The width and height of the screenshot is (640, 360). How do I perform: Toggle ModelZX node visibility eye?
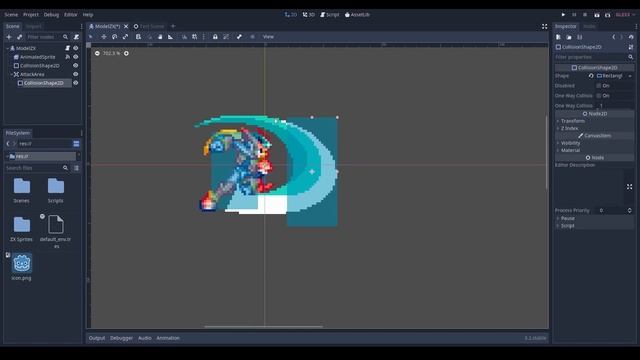pyautogui.click(x=76, y=48)
